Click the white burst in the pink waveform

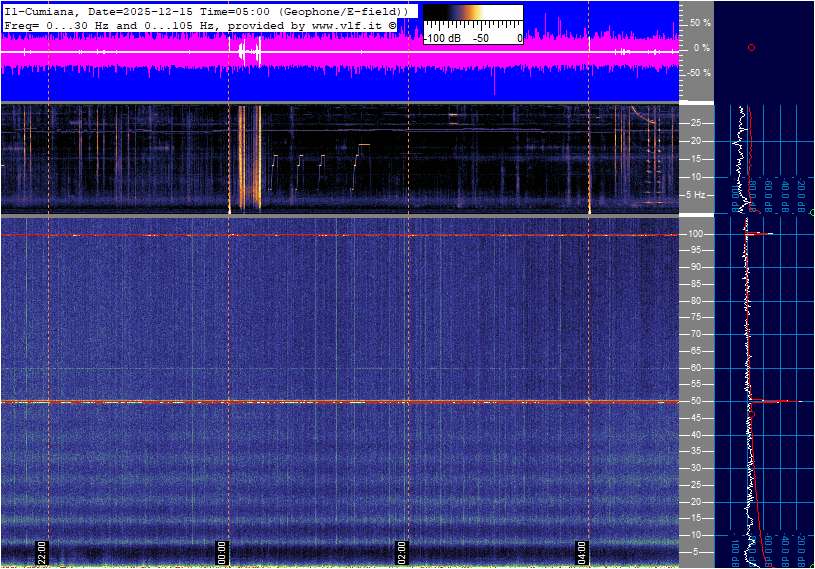tap(245, 50)
